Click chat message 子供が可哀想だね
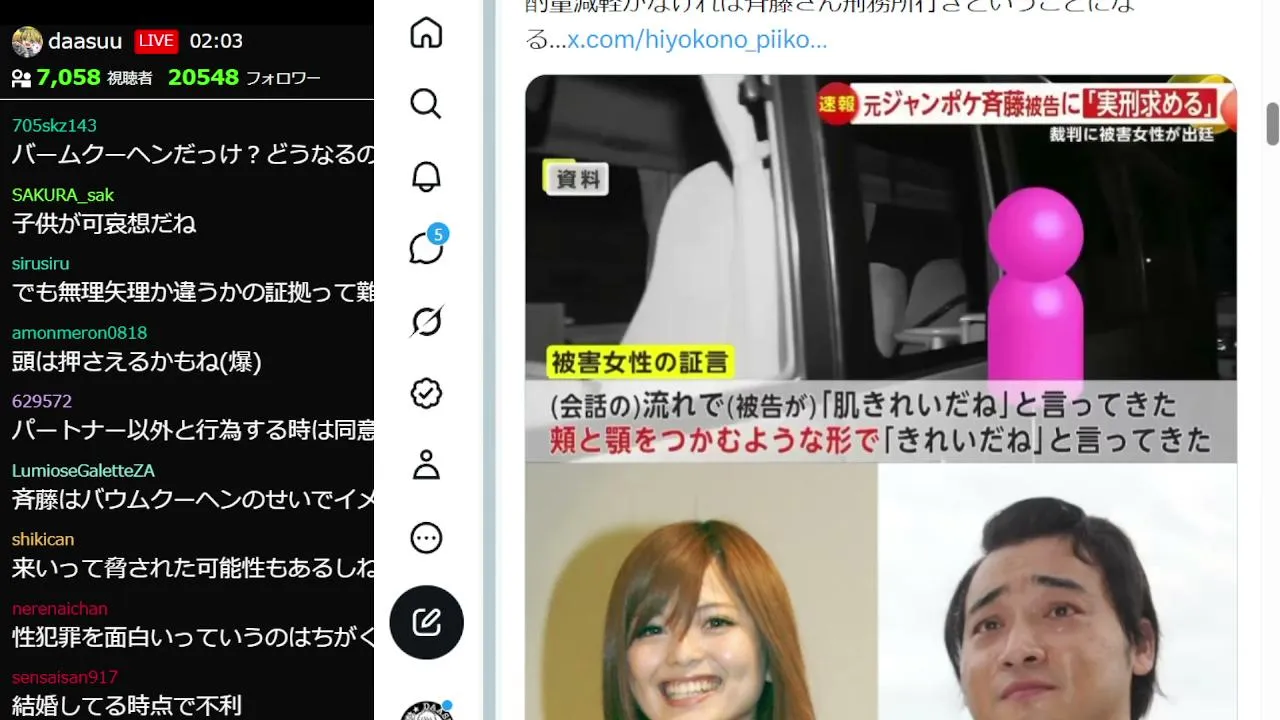Screen dimensions: 1280x720 [x=104, y=224]
